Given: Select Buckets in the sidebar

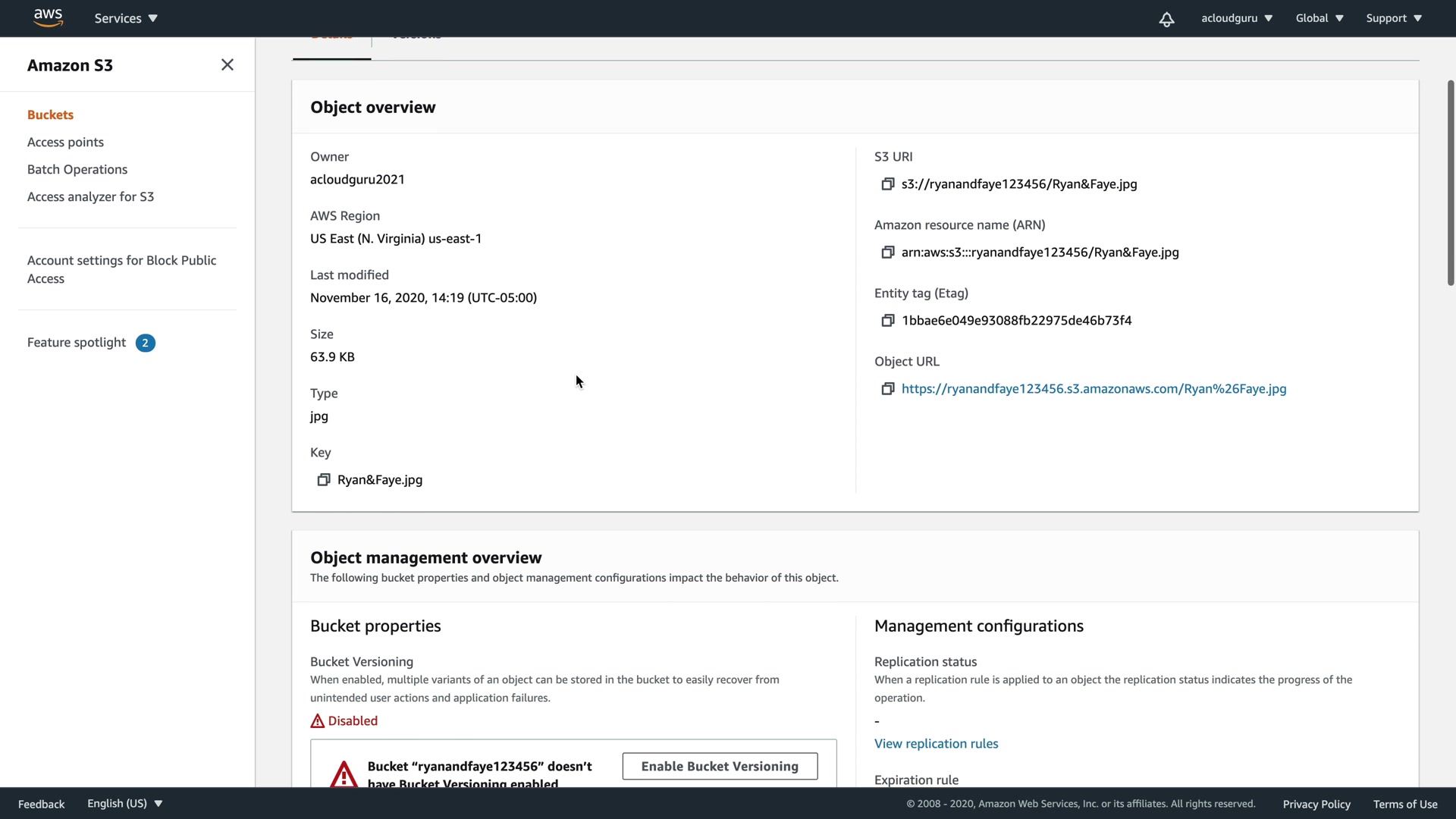Looking at the screenshot, I should (50, 115).
